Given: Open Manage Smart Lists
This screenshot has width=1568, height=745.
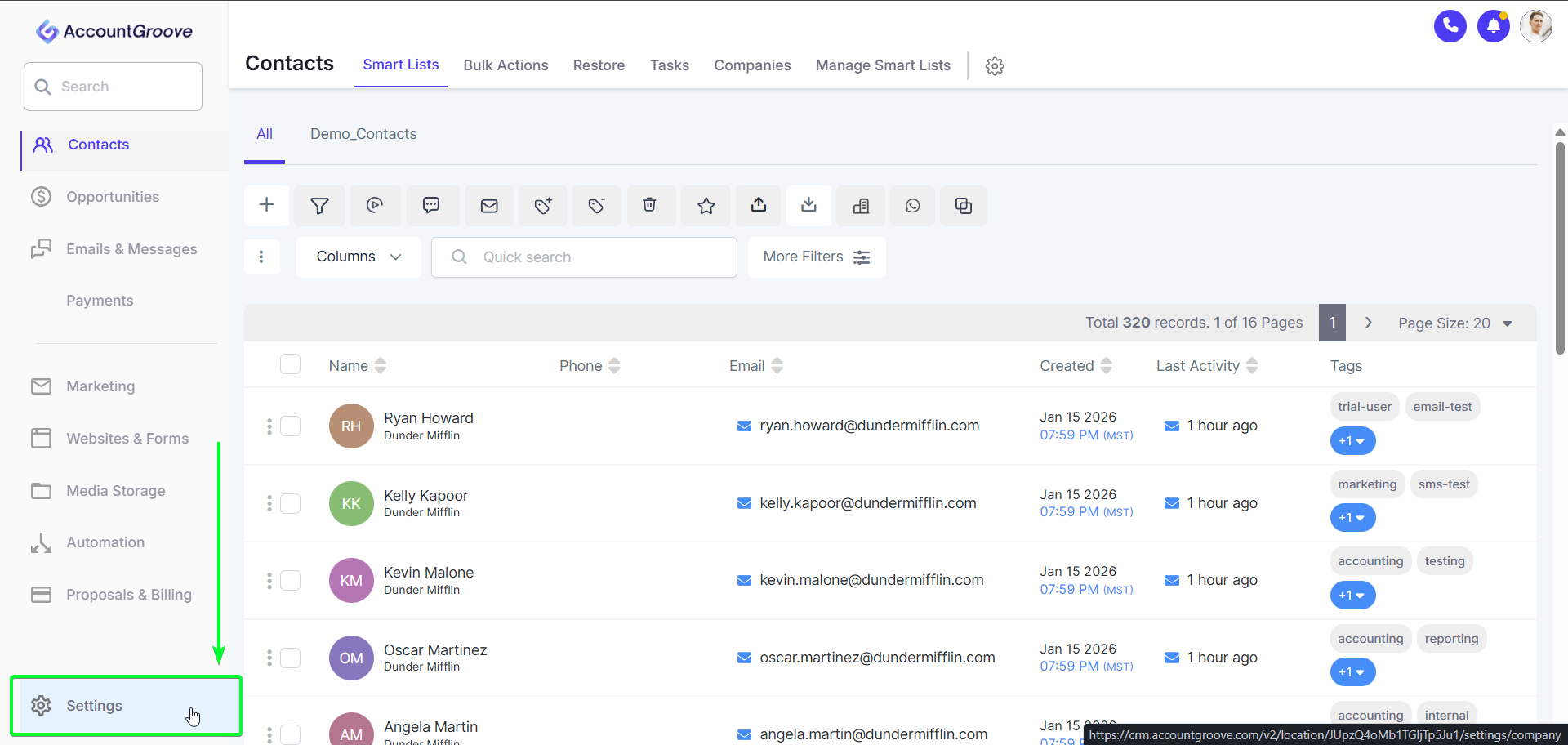Looking at the screenshot, I should (x=883, y=65).
